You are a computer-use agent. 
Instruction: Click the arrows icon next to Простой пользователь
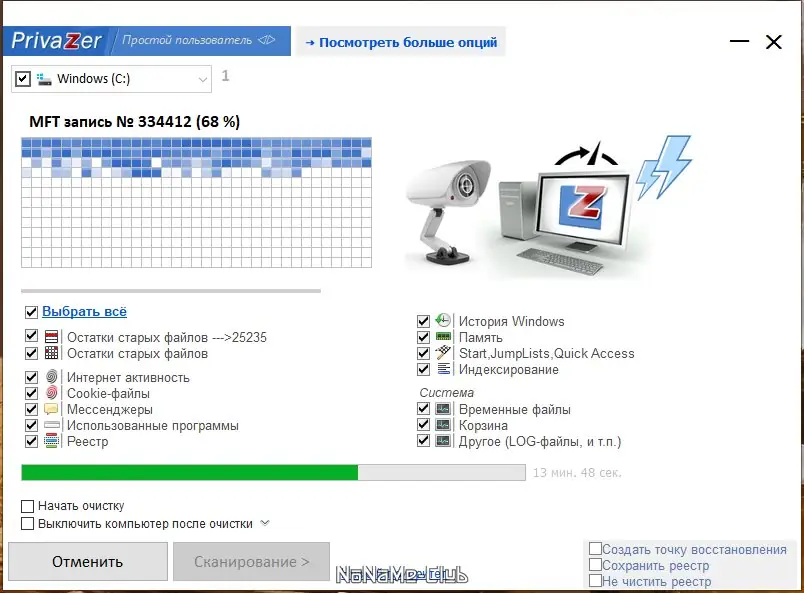267,40
